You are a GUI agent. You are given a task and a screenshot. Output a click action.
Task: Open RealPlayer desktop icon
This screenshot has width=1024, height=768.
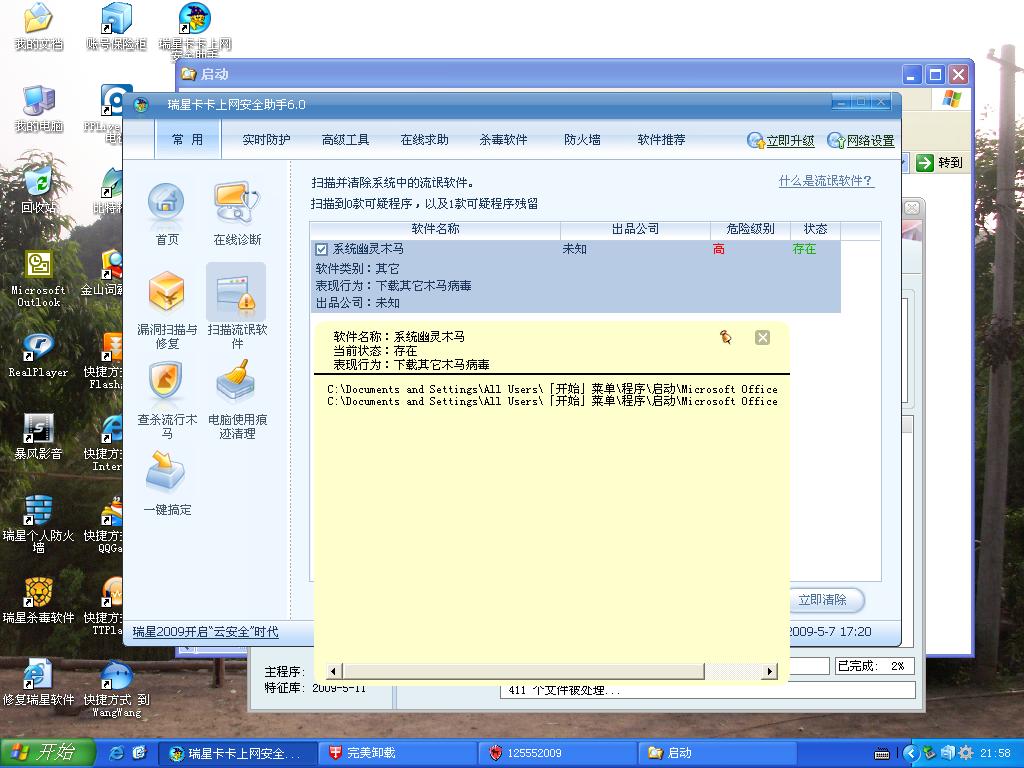click(x=39, y=355)
